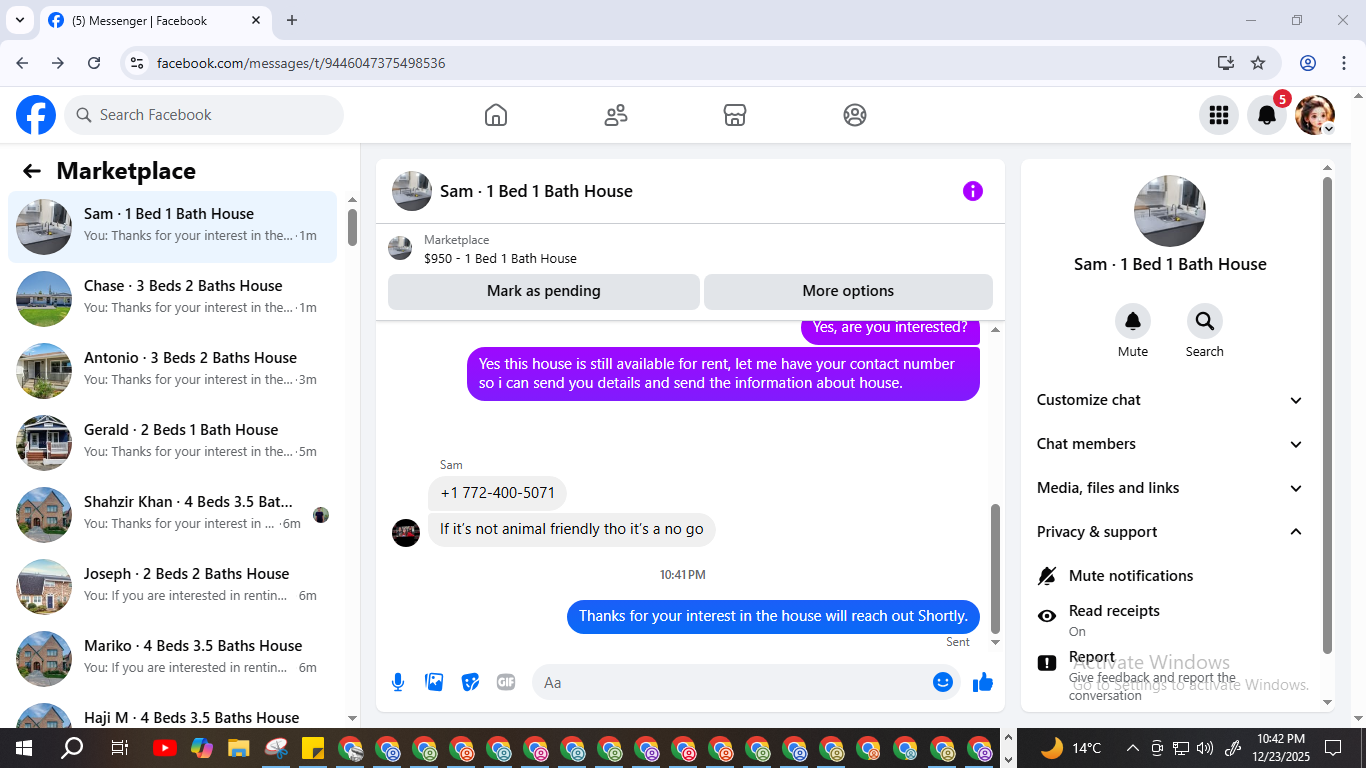Open Sam's house thumbnail in details panel

point(1170,211)
